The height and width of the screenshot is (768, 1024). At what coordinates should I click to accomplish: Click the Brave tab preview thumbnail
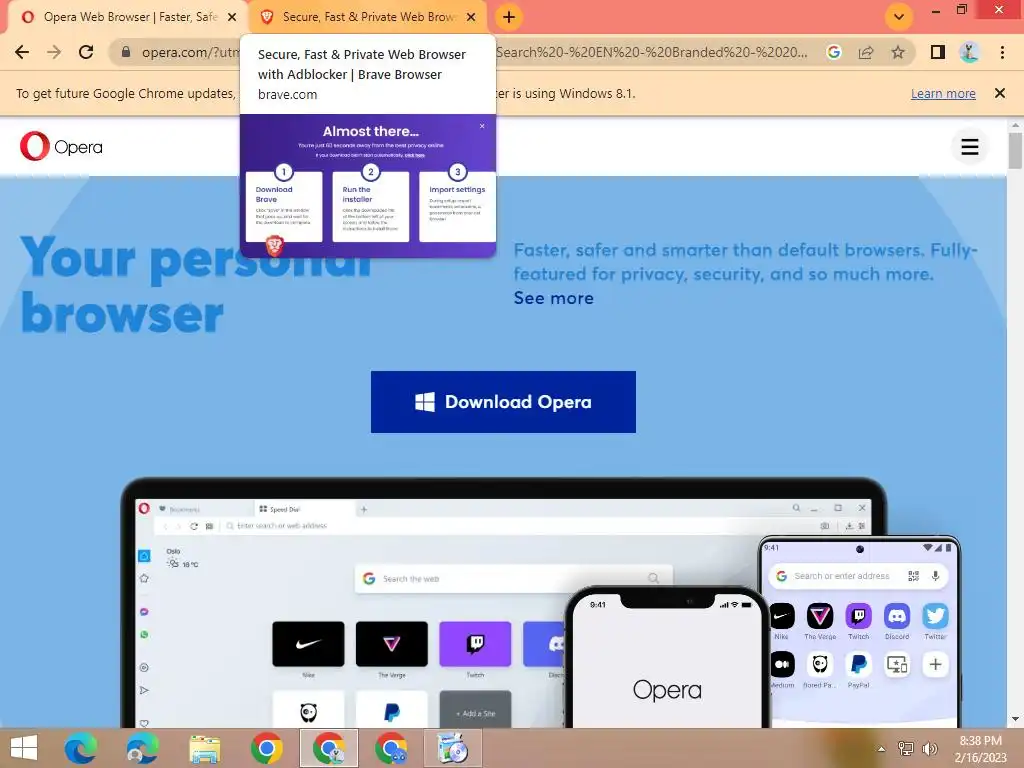tap(368, 186)
